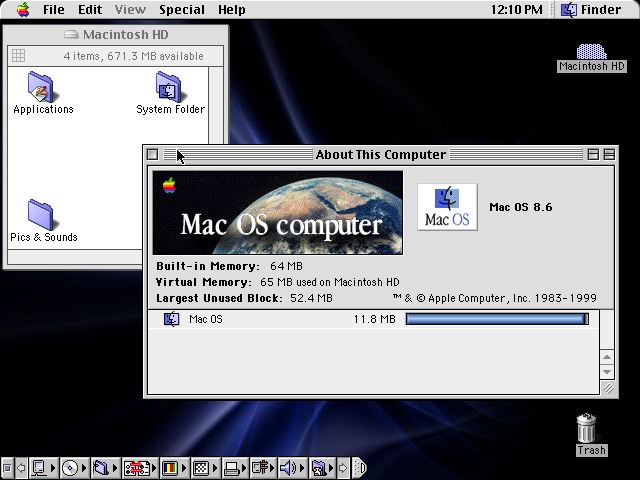Open the monitor color depth Control Strip module
Screen dimensions: 640x480
point(173,468)
